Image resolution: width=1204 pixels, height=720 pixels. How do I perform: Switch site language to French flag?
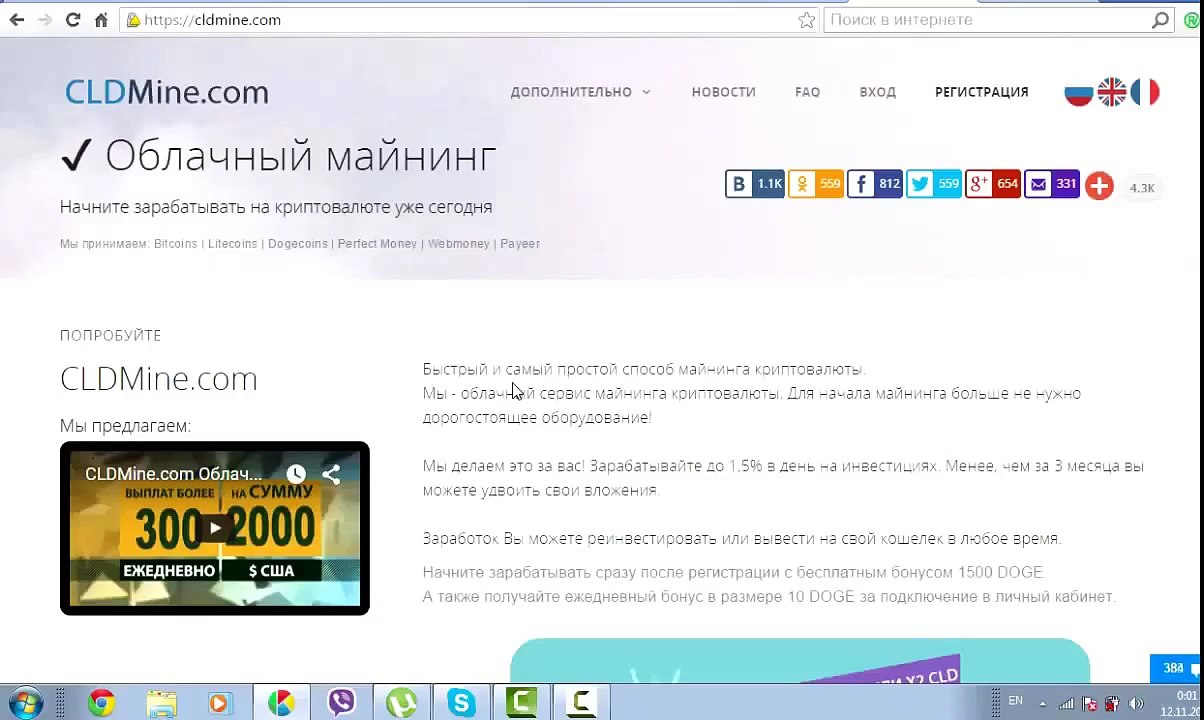[x=1145, y=92]
